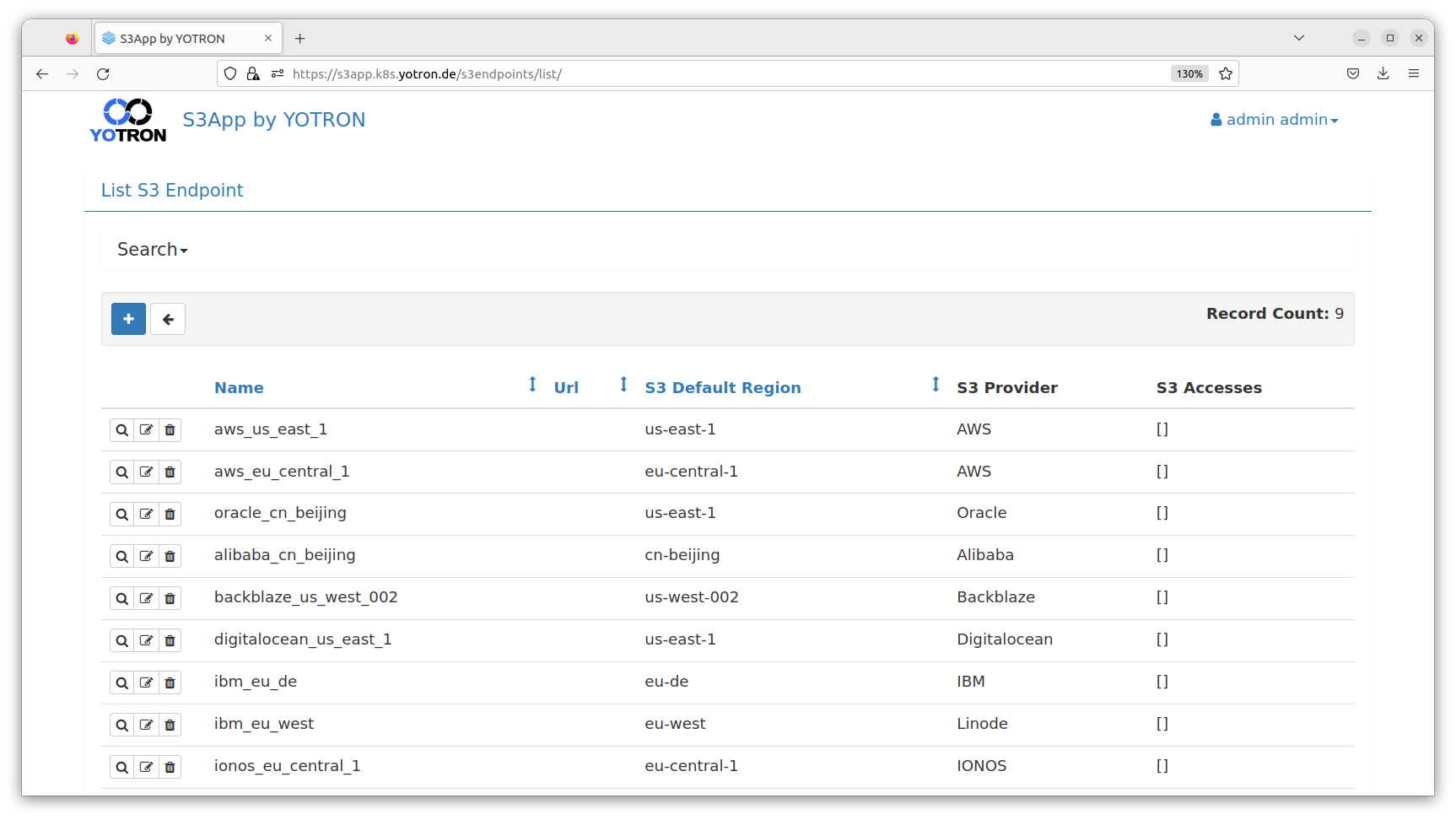
Task: Click the back arrow button in toolbar
Action: (168, 319)
